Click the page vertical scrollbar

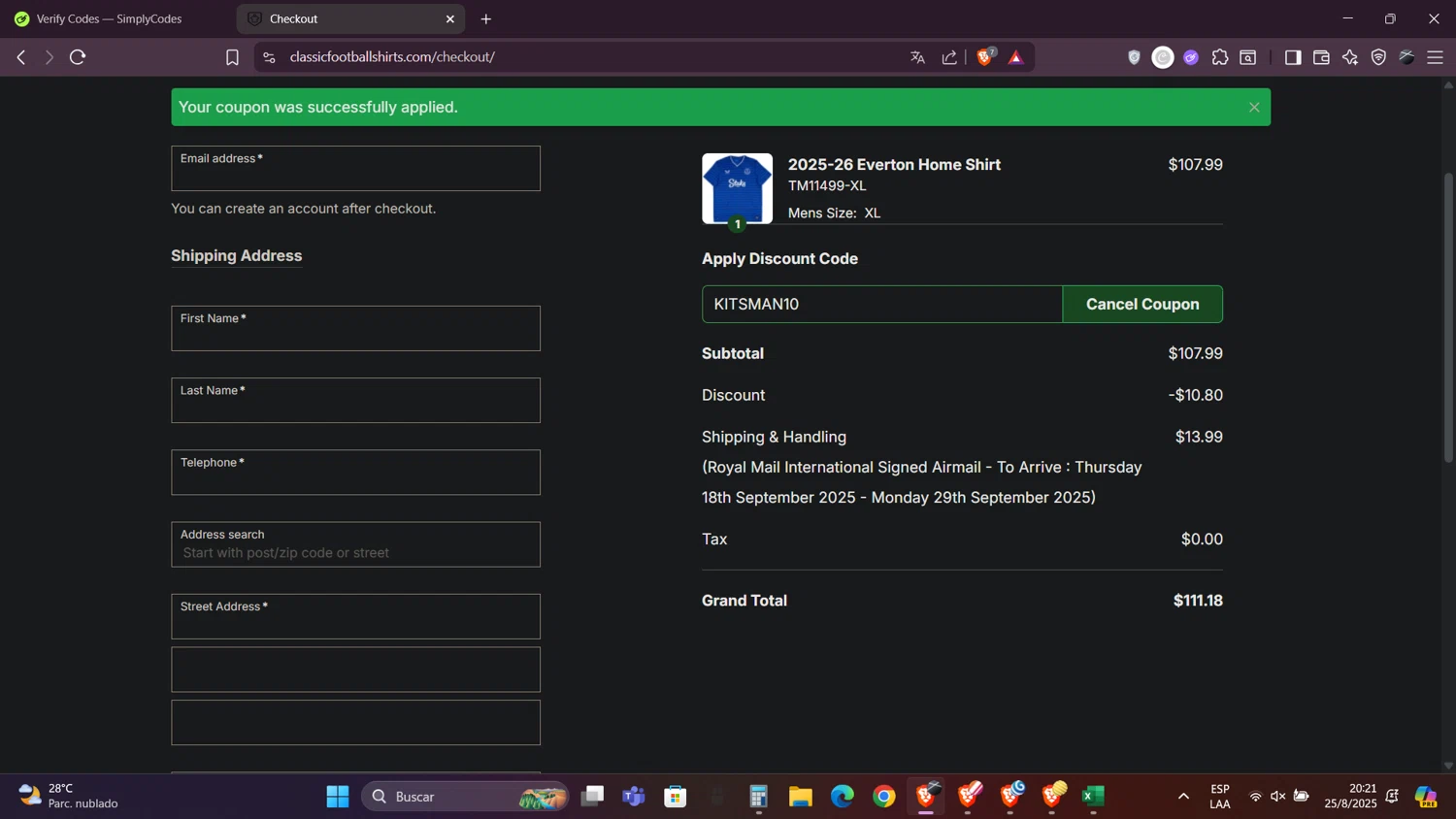pos(1448,316)
